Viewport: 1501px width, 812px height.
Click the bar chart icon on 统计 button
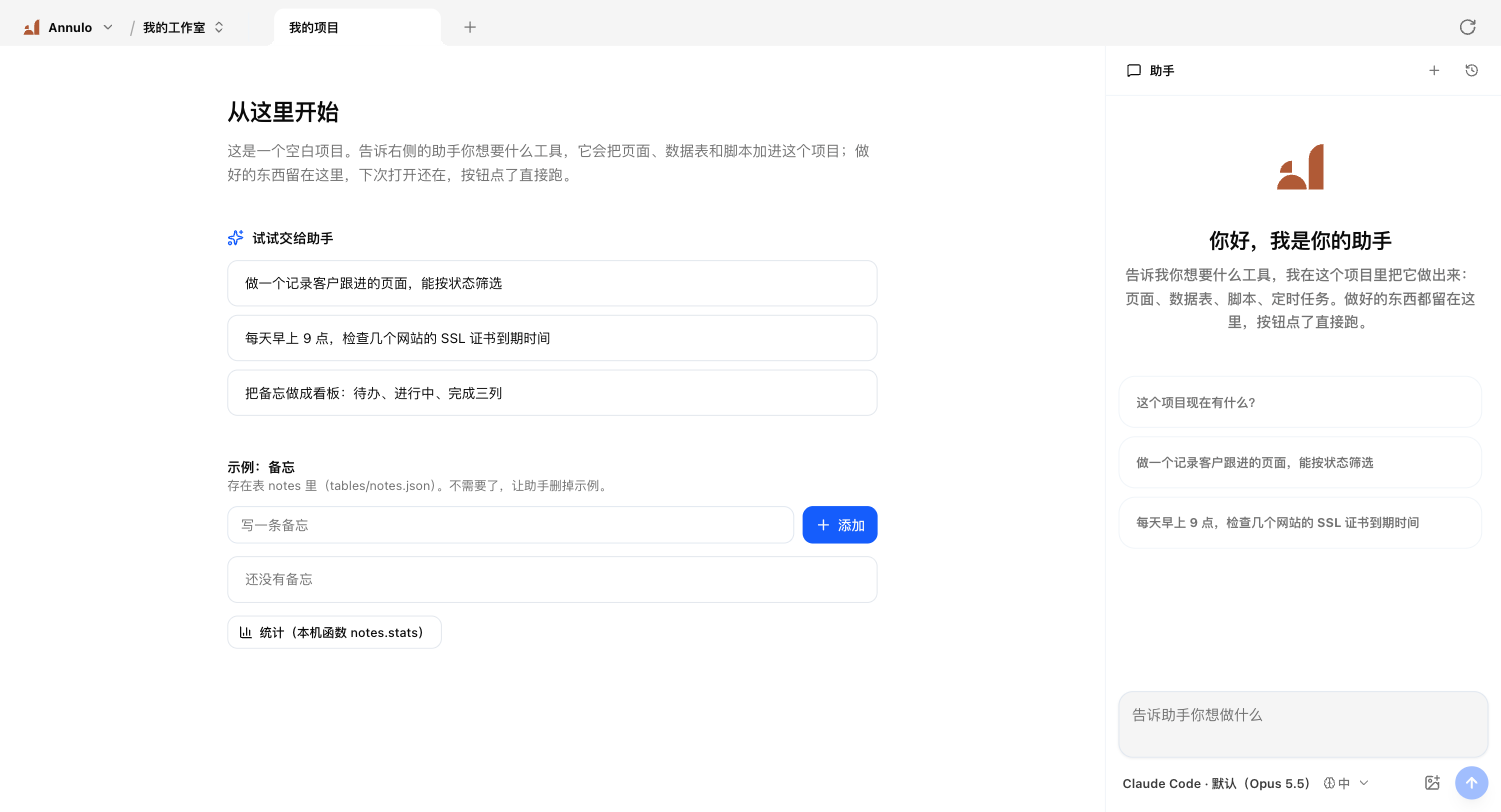(x=246, y=632)
